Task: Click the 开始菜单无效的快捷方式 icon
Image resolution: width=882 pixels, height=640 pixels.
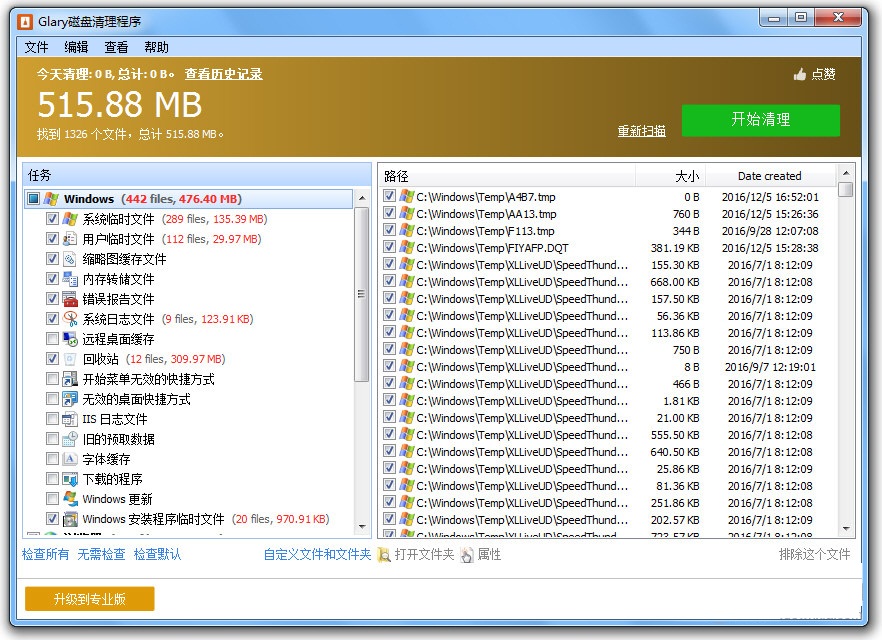Action: click(x=70, y=379)
